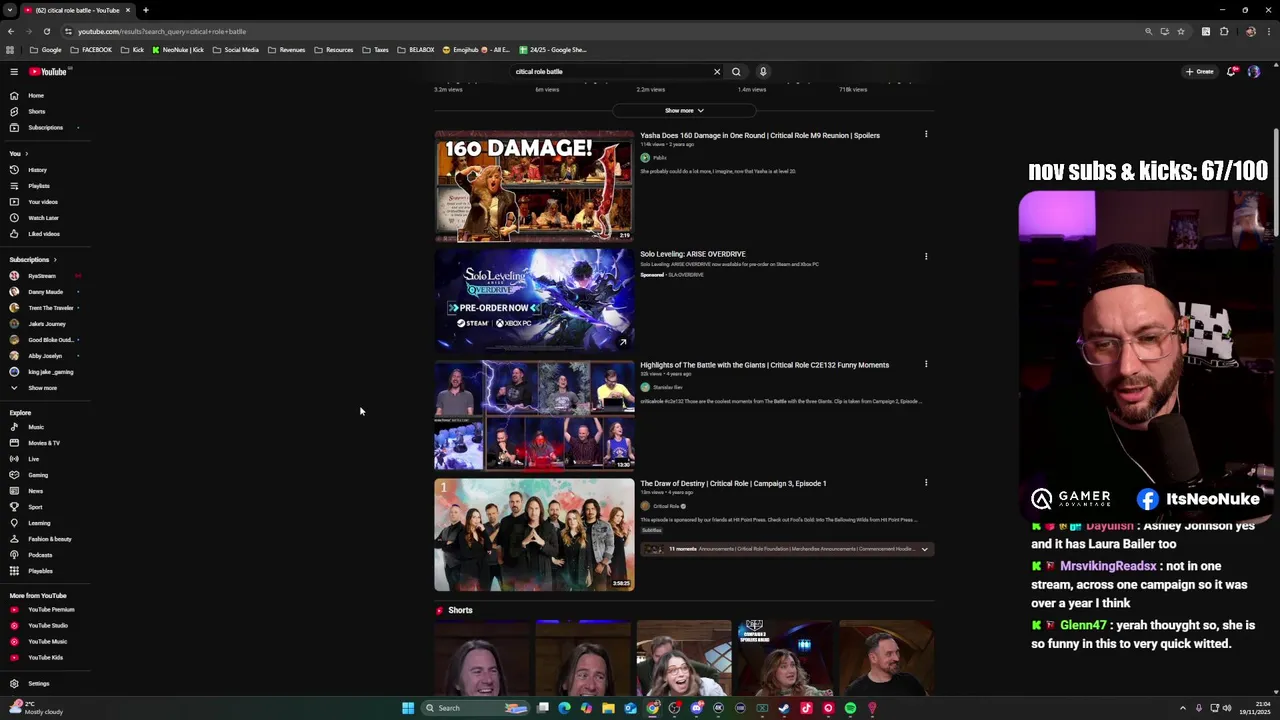
Task: Open News under Explore
Action: click(36, 491)
